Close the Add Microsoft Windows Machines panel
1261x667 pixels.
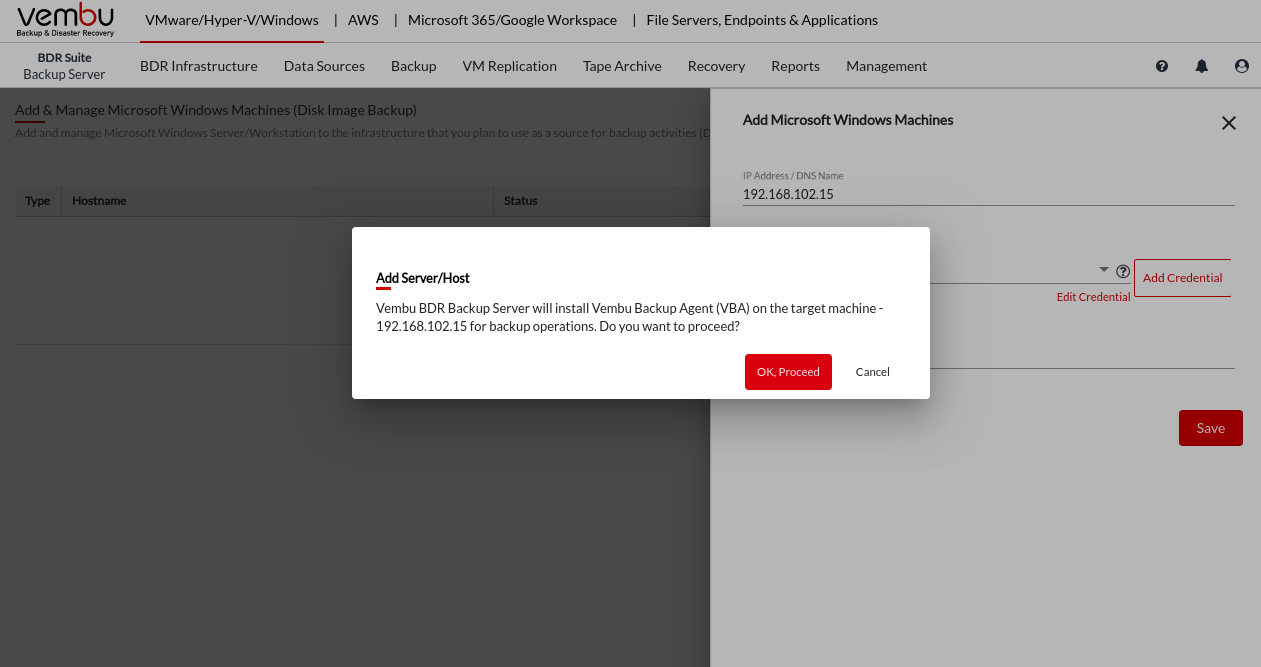pyautogui.click(x=1229, y=123)
